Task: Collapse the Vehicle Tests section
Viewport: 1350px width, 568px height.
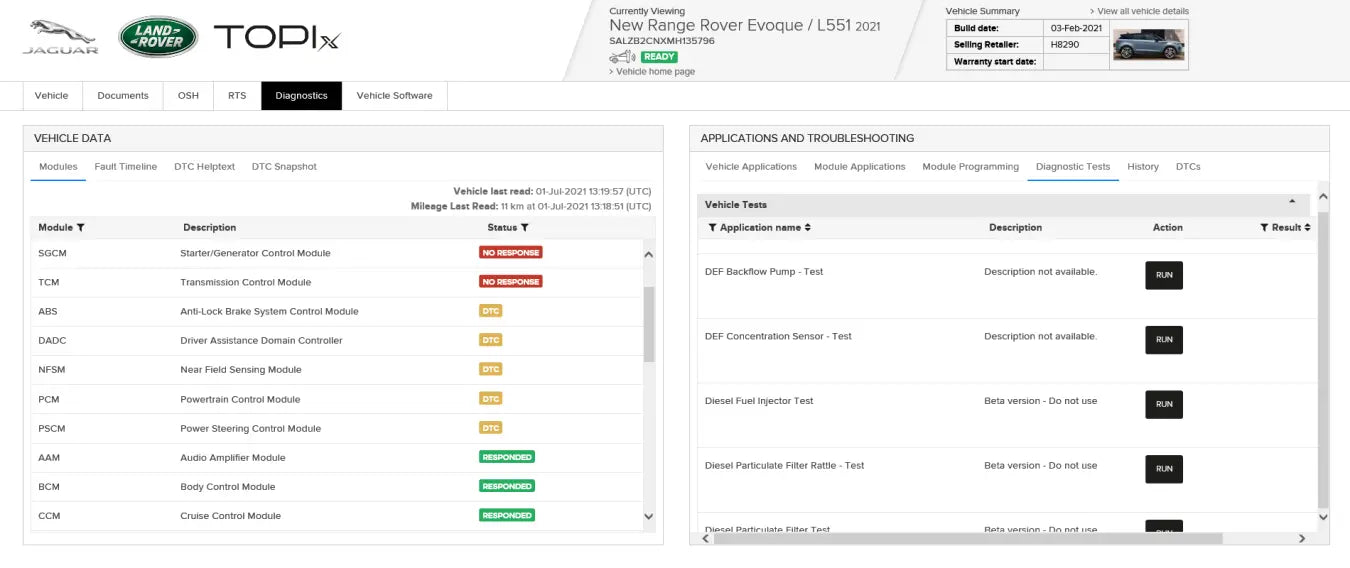Action: [x=1292, y=202]
